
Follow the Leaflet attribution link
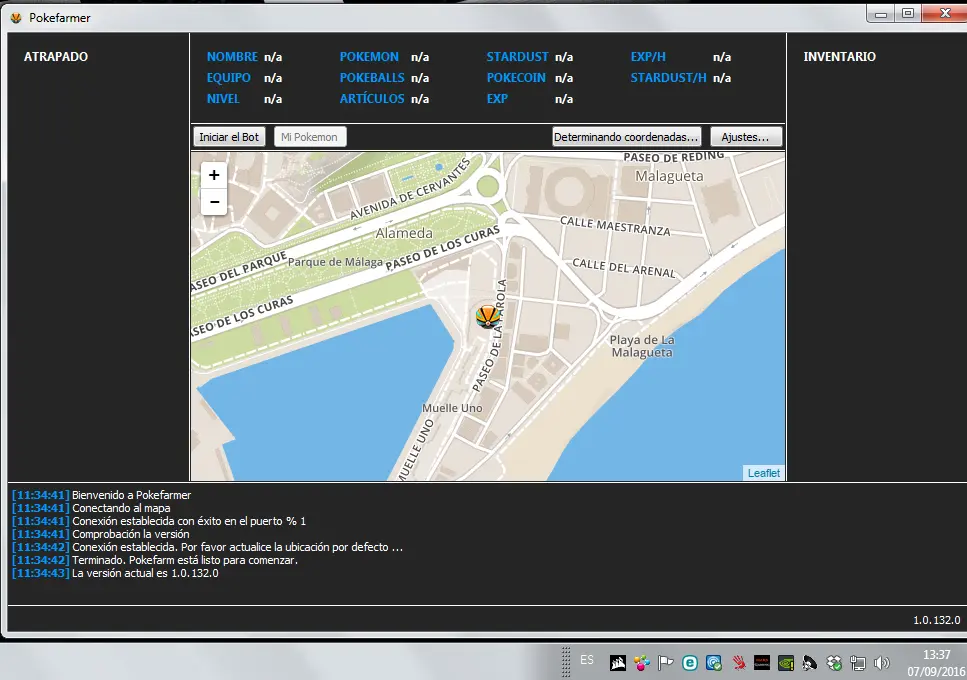click(763, 473)
